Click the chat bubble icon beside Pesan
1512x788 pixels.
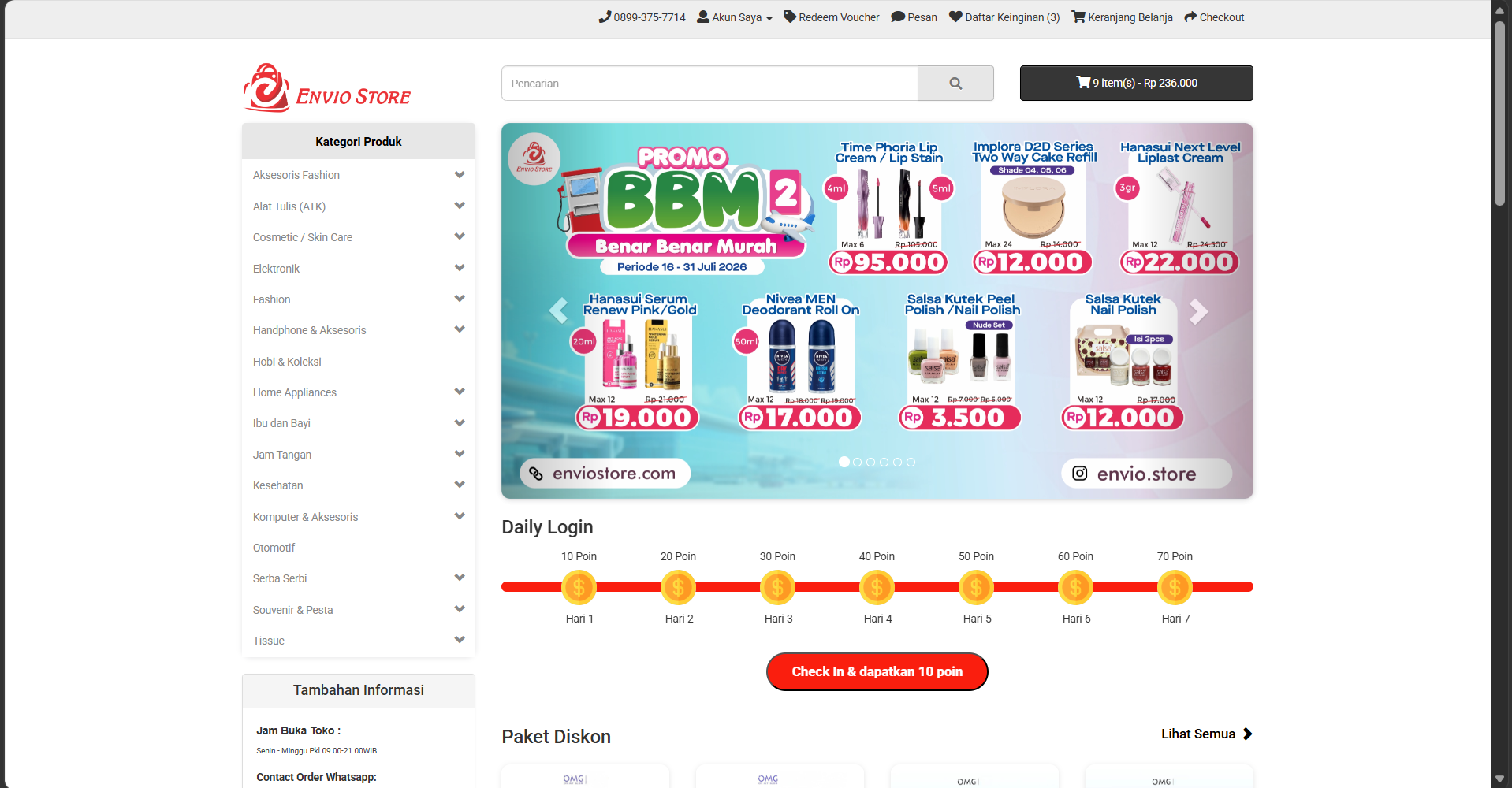click(898, 17)
